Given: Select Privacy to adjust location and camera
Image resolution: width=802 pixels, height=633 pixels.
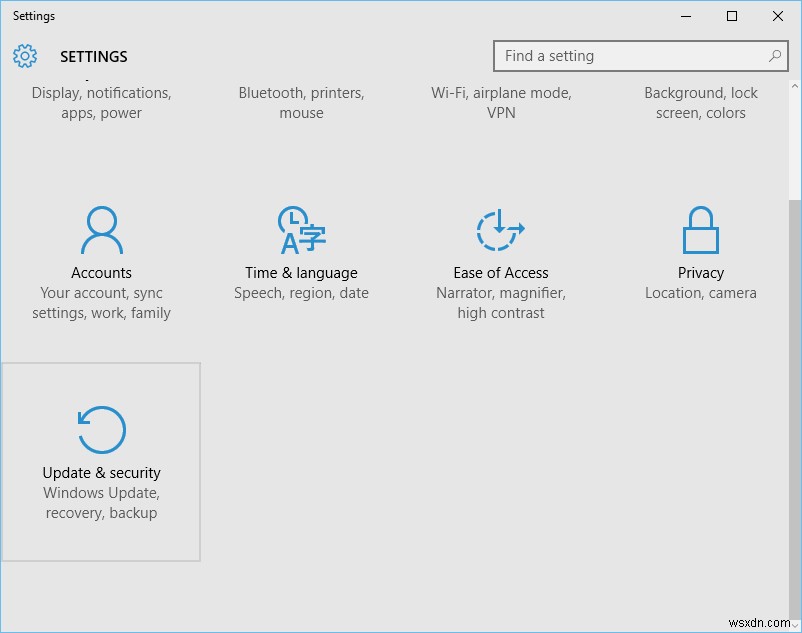Looking at the screenshot, I should [700, 272].
